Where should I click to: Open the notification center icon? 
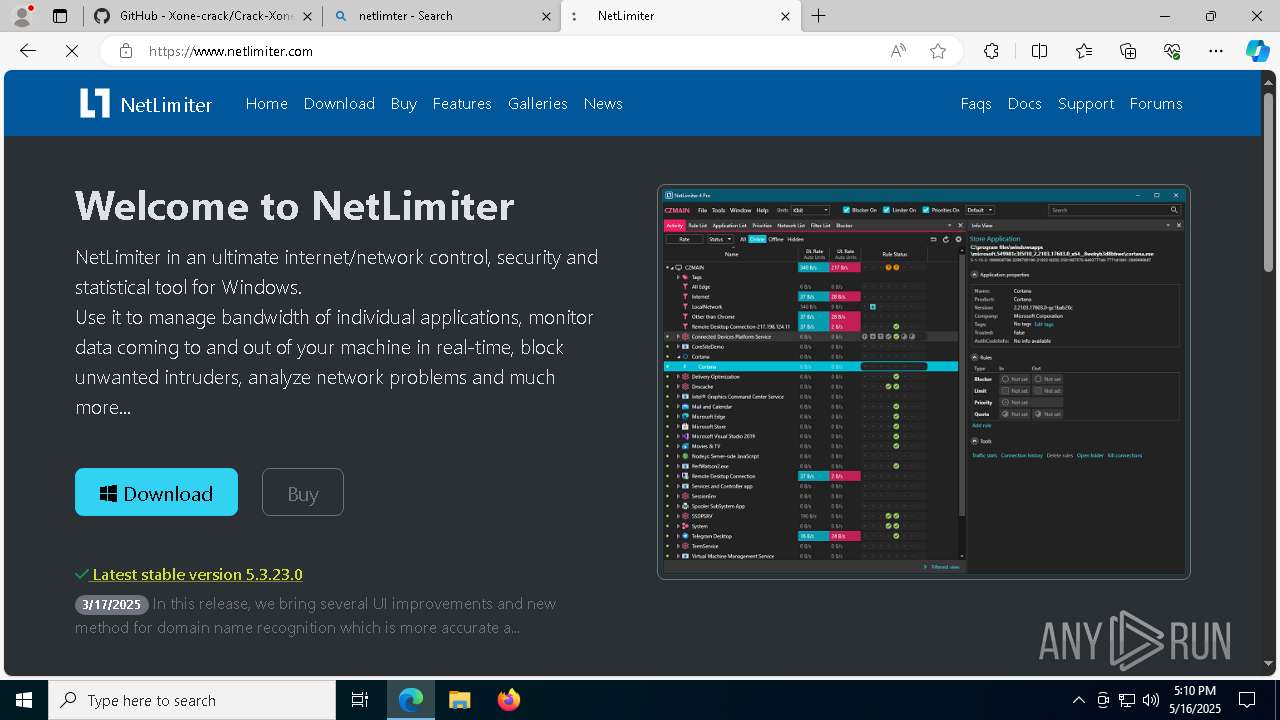(1247, 700)
